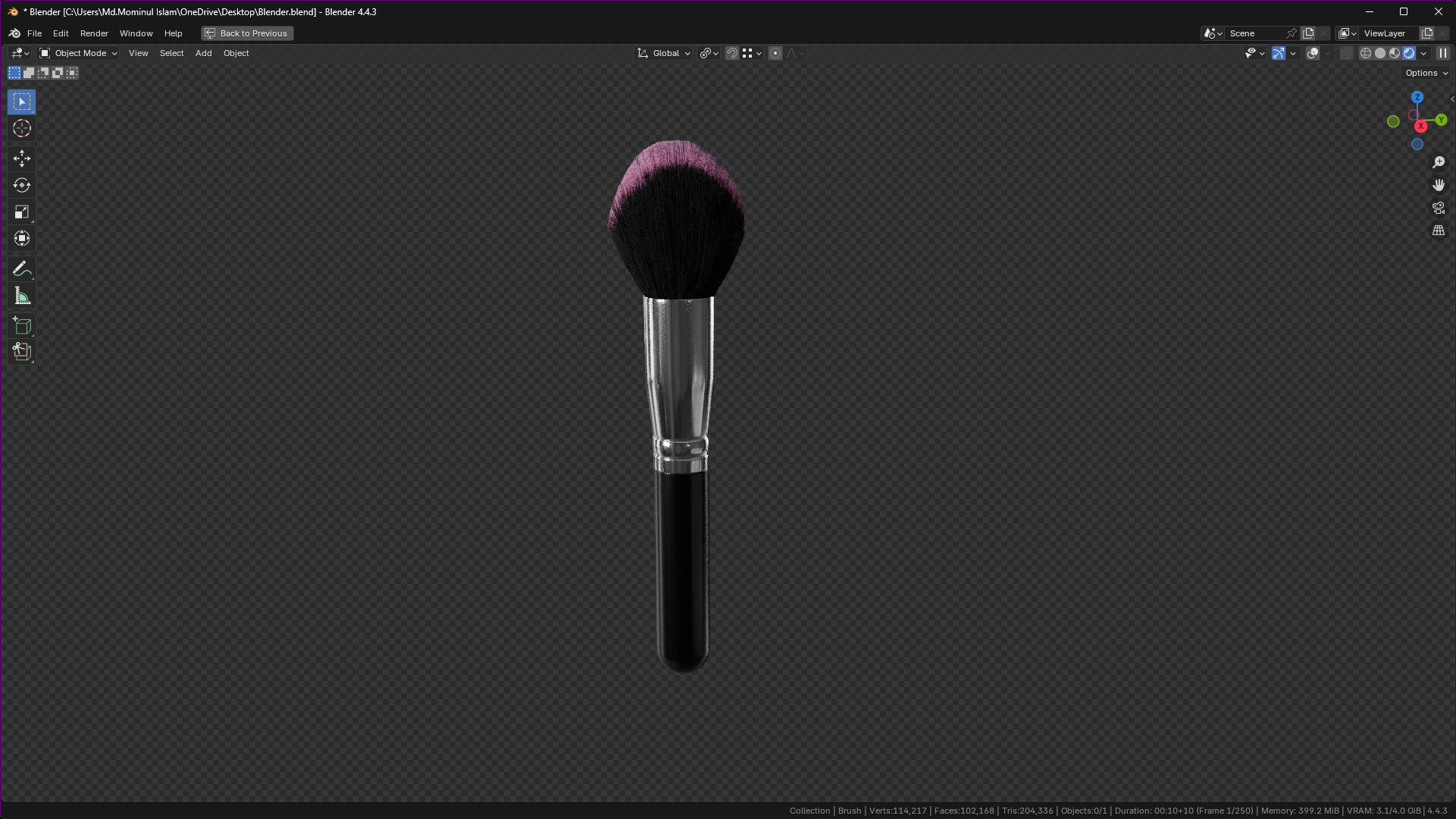The image size is (1456, 819).
Task: Expand the Options dropdown
Action: coord(1426,73)
